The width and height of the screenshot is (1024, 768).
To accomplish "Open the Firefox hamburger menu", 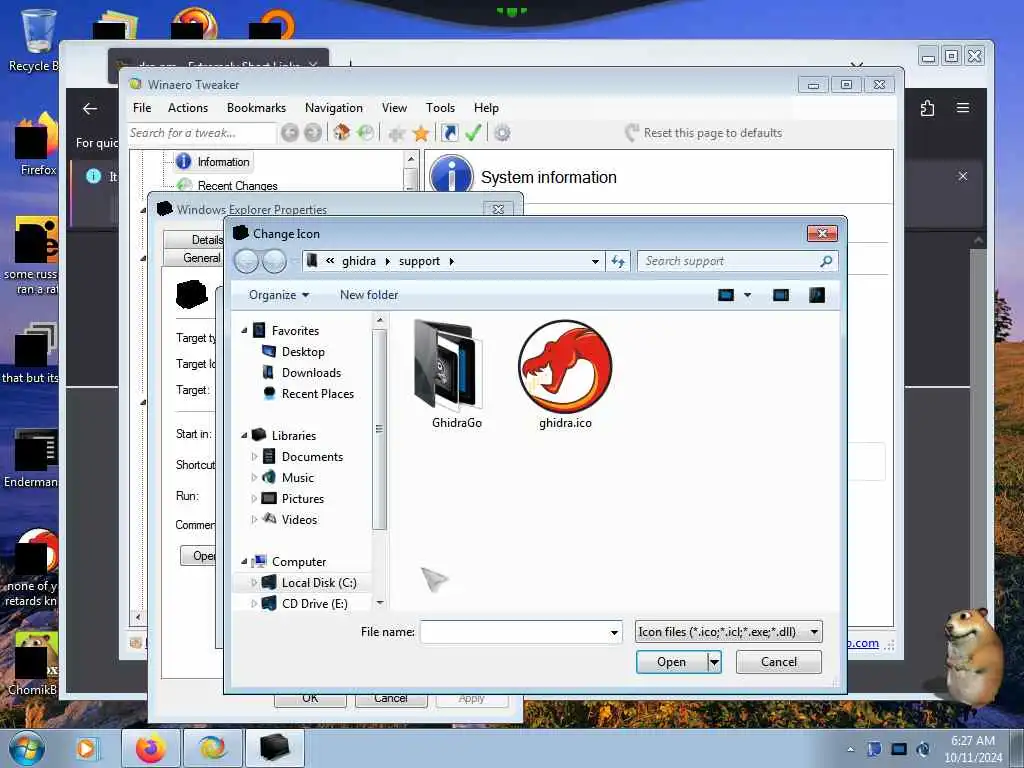I will point(963,108).
